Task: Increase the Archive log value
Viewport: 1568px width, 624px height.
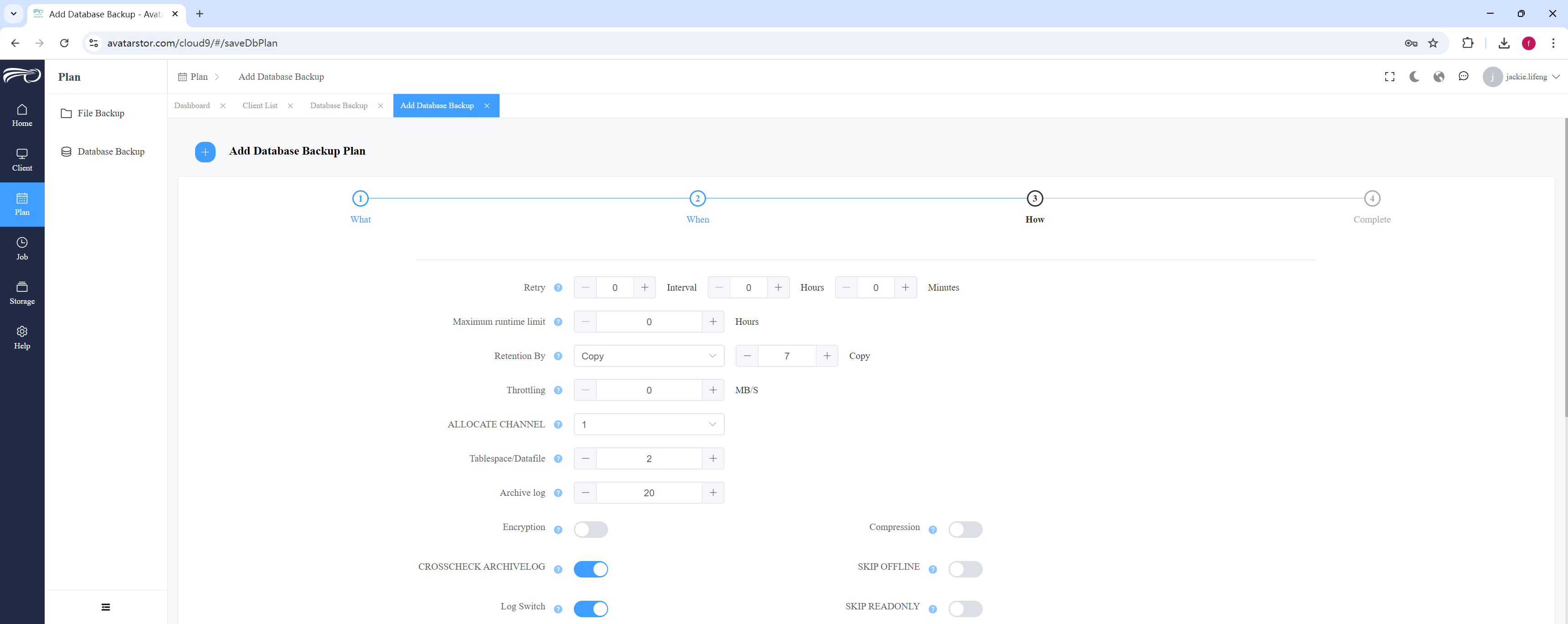Action: (x=713, y=493)
